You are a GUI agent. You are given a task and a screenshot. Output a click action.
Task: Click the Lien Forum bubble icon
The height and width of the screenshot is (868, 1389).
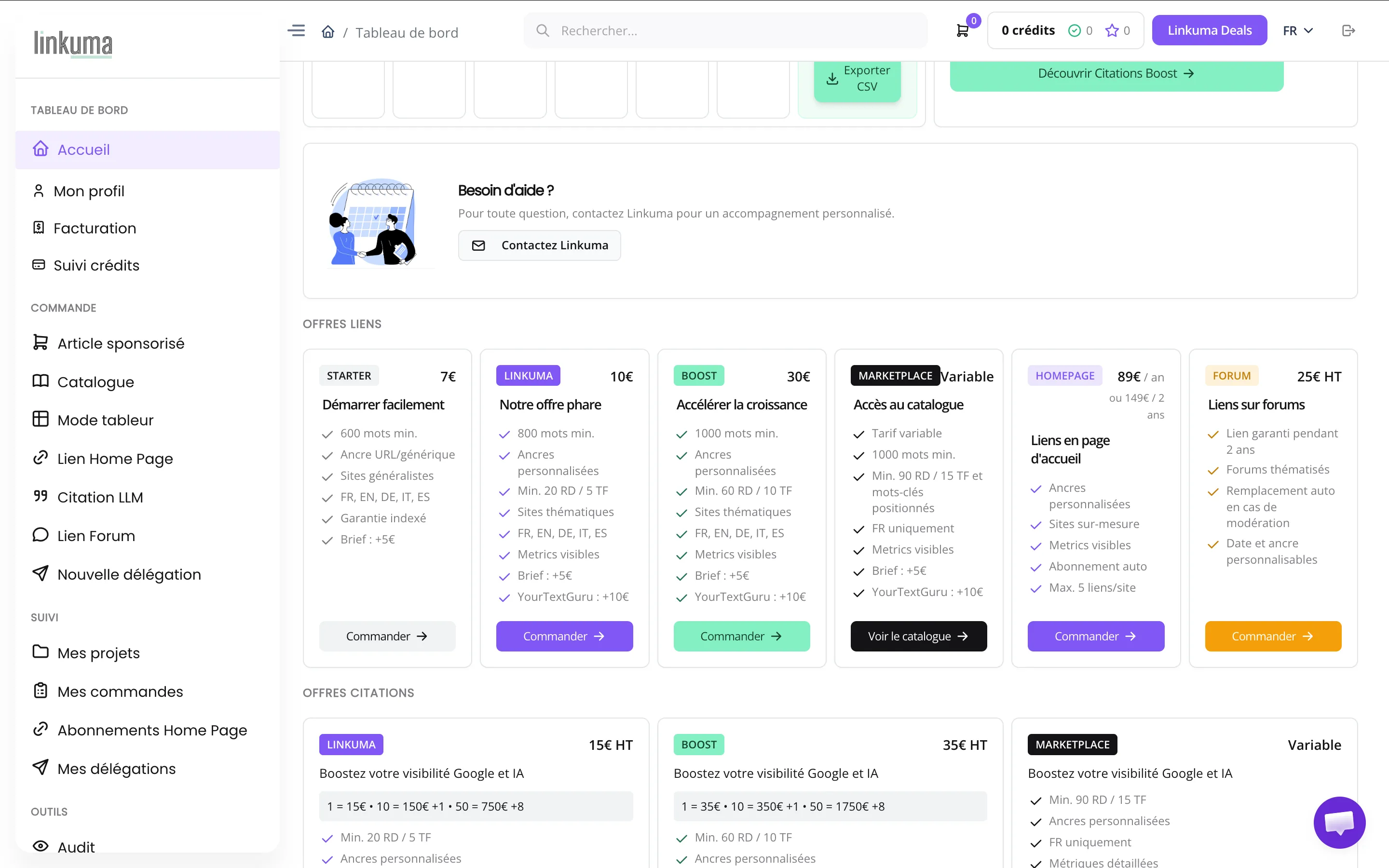(40, 535)
